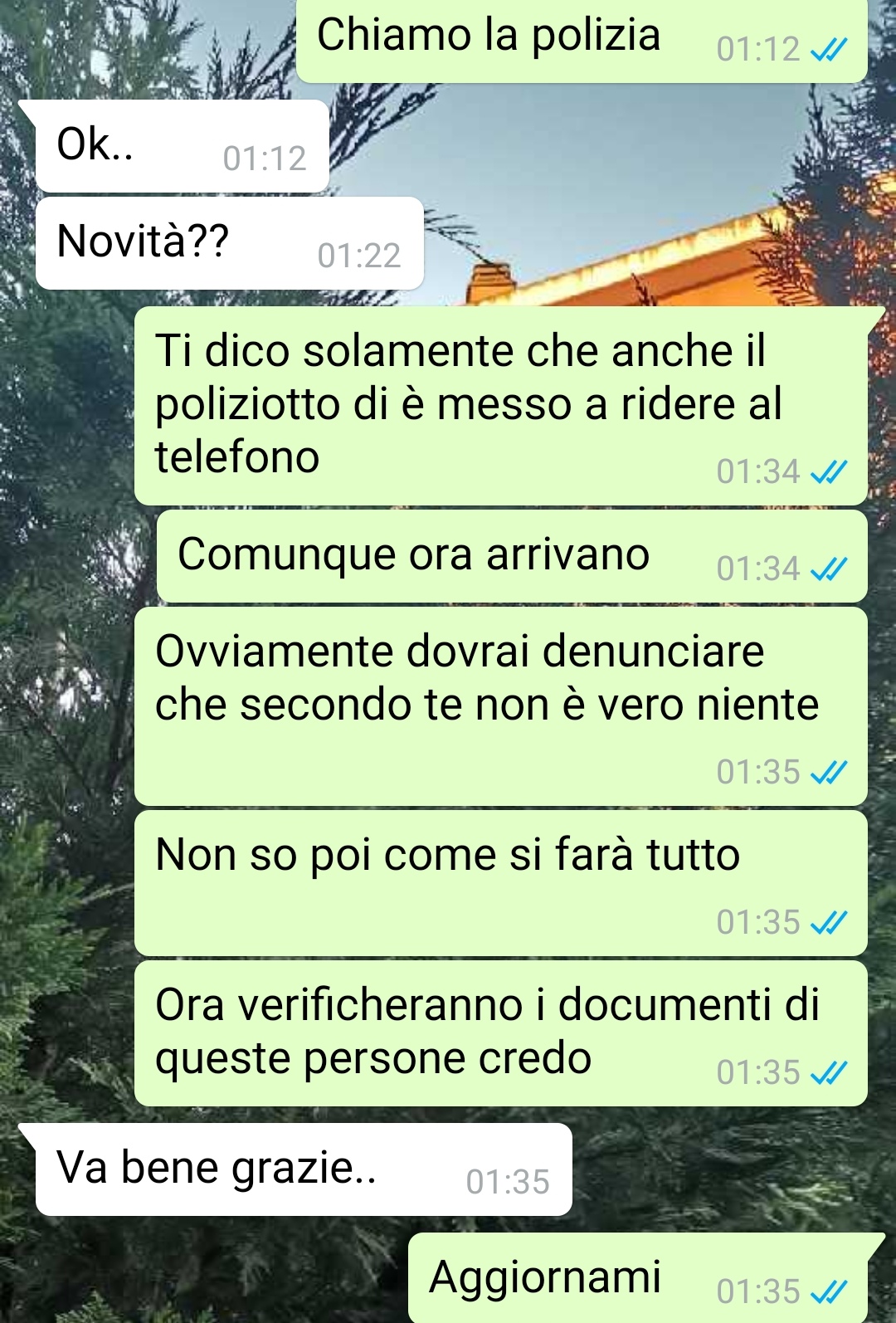Screen dimensions: 896x1323
Task: Tap the 'Novità??' message bubble
Action: [x=230, y=243]
